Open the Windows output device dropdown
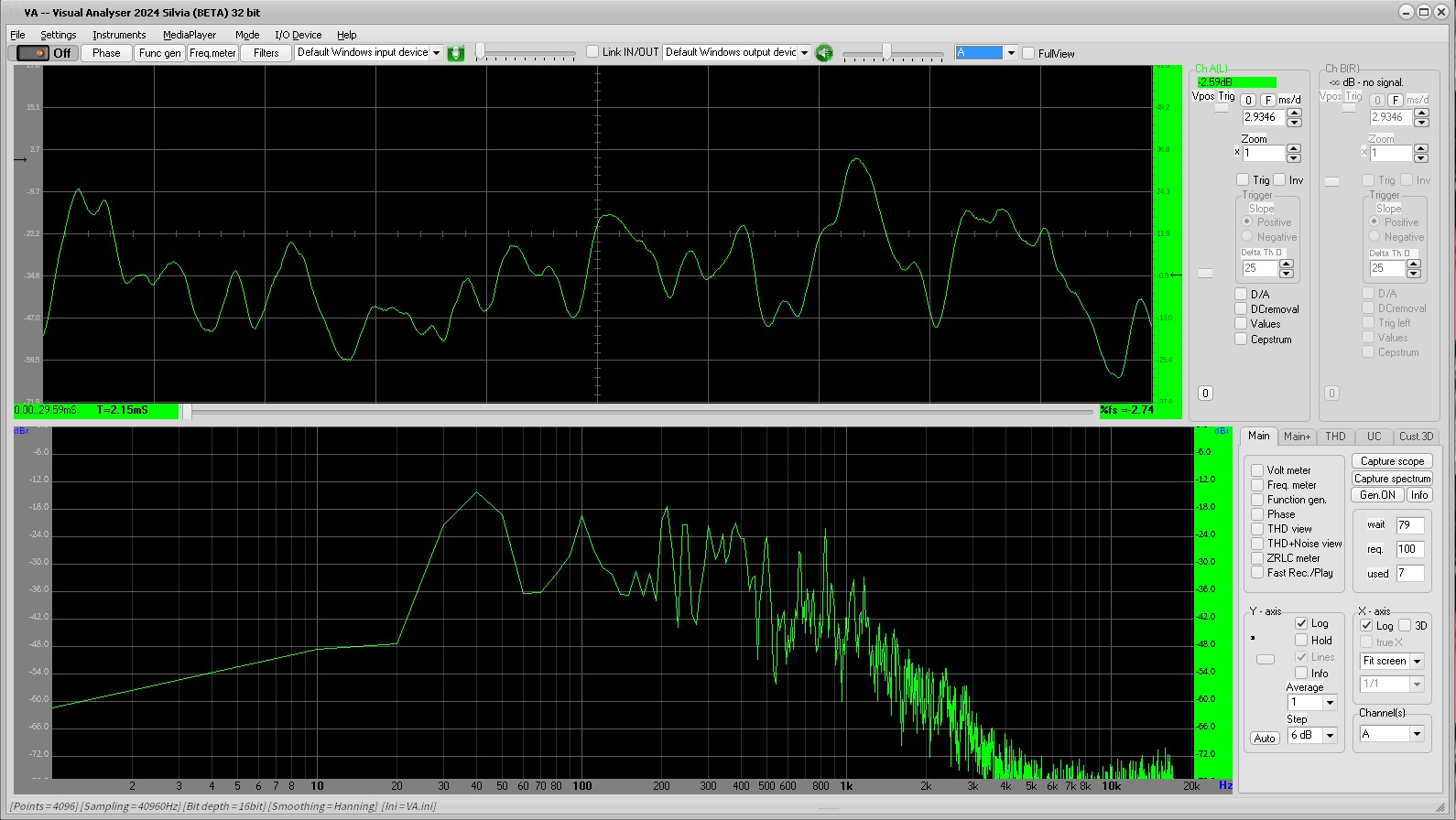The image size is (1456, 820). (x=805, y=53)
